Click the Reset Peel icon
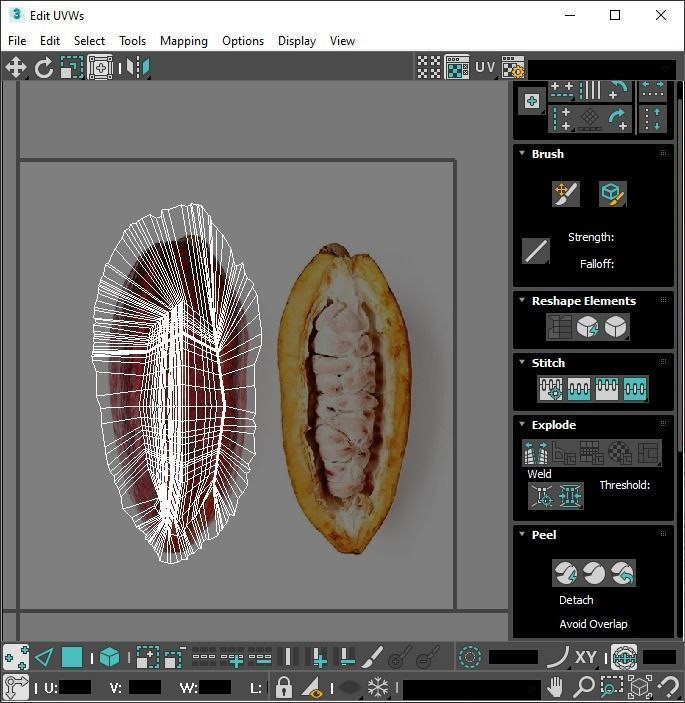The width and height of the screenshot is (685, 703). tap(622, 573)
